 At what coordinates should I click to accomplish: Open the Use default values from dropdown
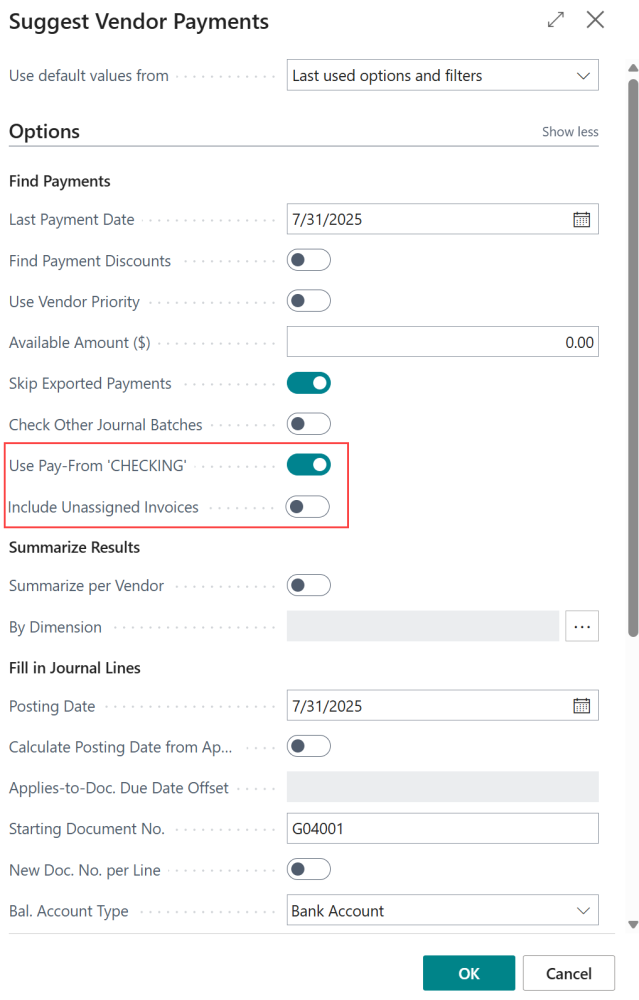pyautogui.click(x=583, y=74)
